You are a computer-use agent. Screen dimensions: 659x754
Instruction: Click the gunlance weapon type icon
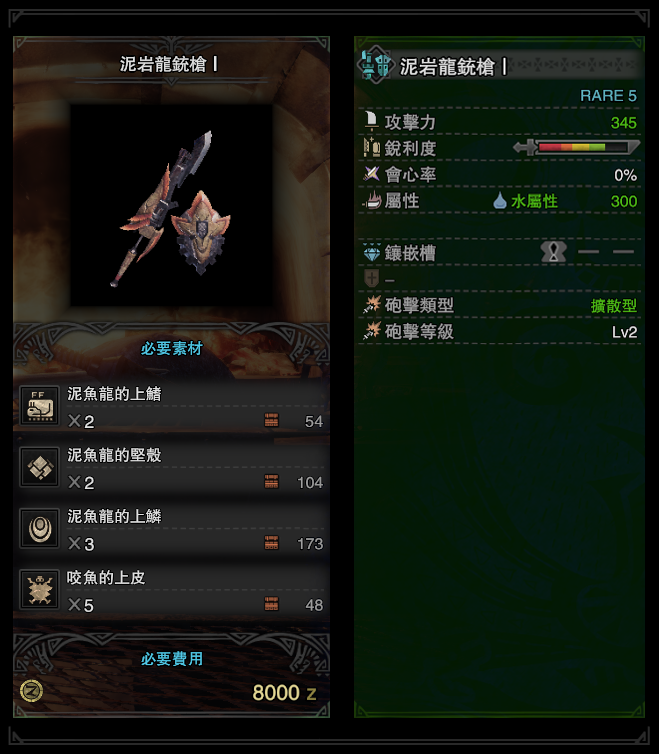point(376,64)
